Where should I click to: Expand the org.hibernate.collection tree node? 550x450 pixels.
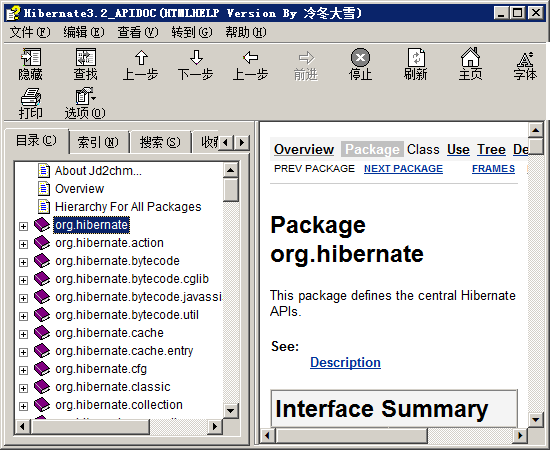pos(23,406)
